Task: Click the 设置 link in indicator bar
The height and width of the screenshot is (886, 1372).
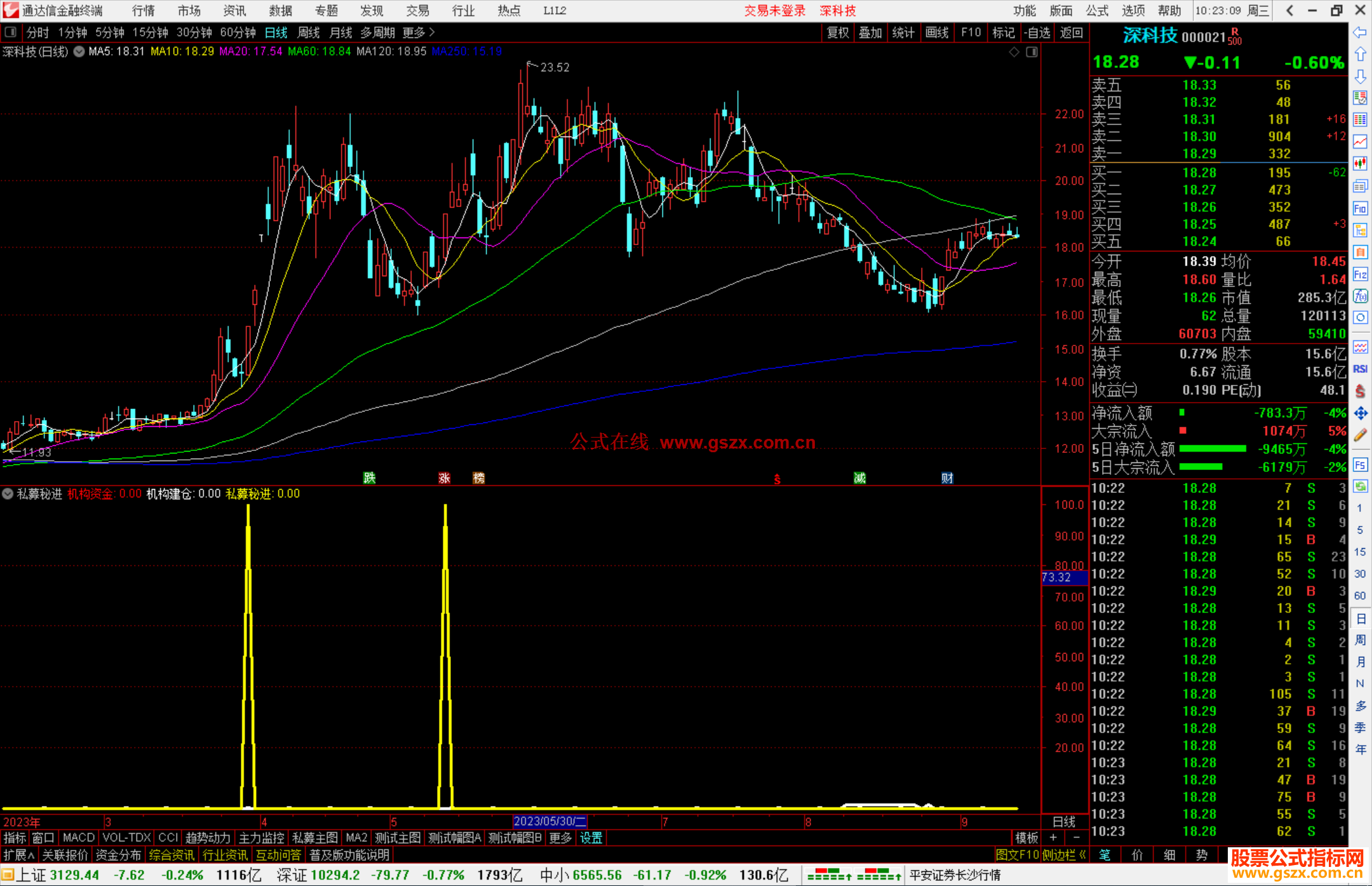Action: 591,838
